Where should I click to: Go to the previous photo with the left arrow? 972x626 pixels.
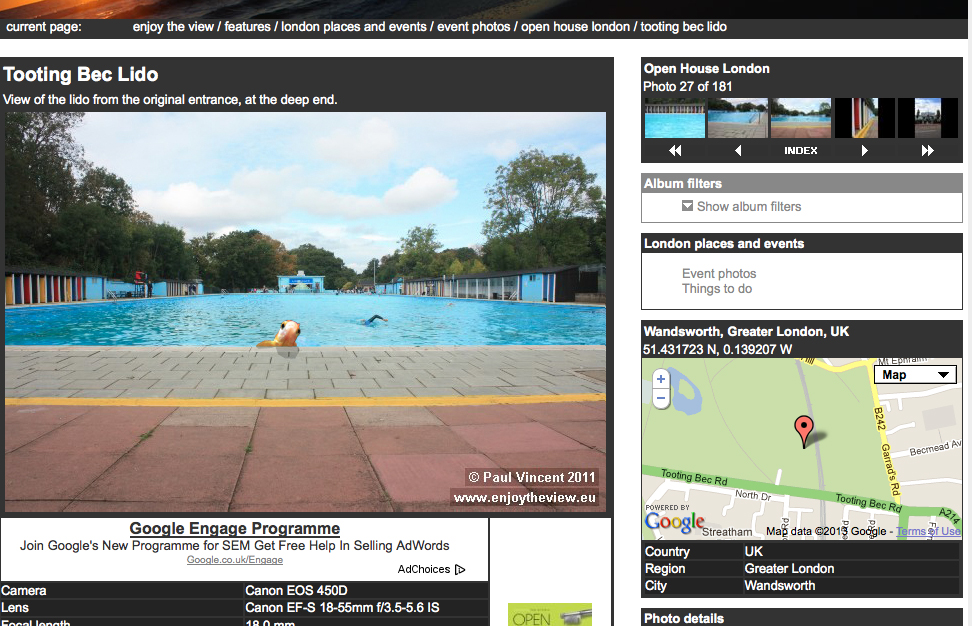click(738, 151)
